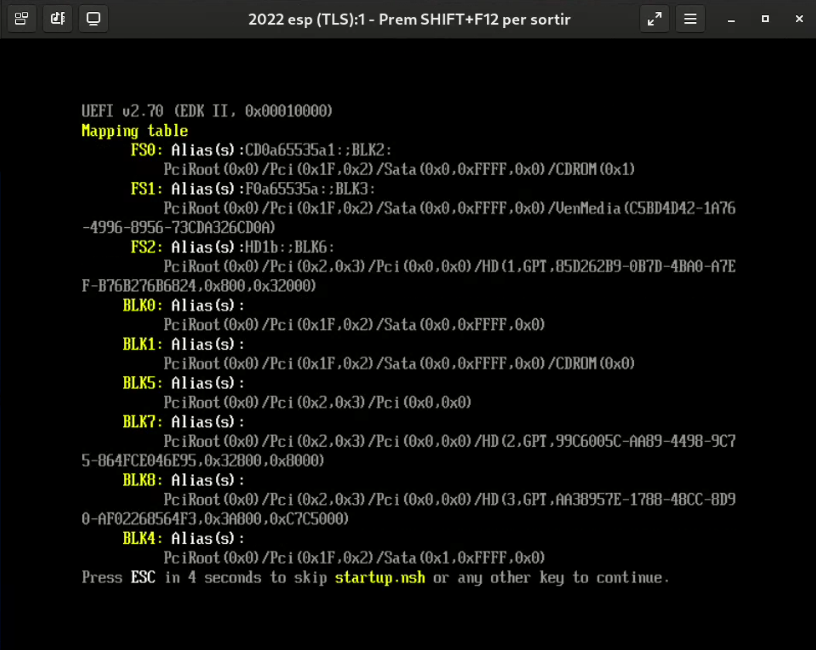The image size is (816, 650).
Task: Maximize the viewer window
Action: click(x=765, y=19)
